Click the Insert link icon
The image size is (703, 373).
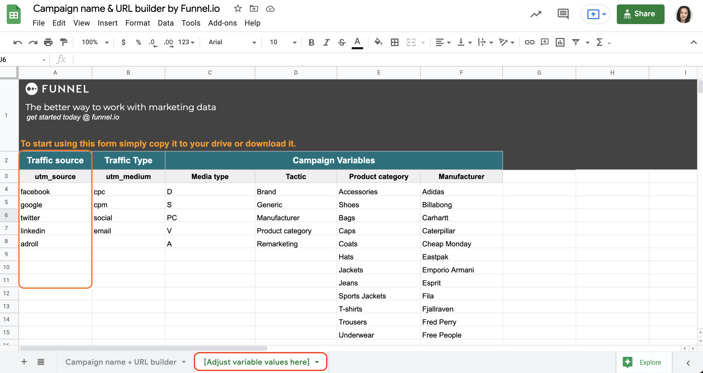coord(529,43)
